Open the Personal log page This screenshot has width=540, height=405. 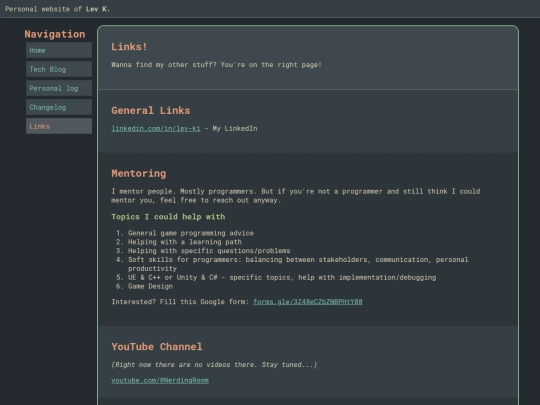click(59, 88)
